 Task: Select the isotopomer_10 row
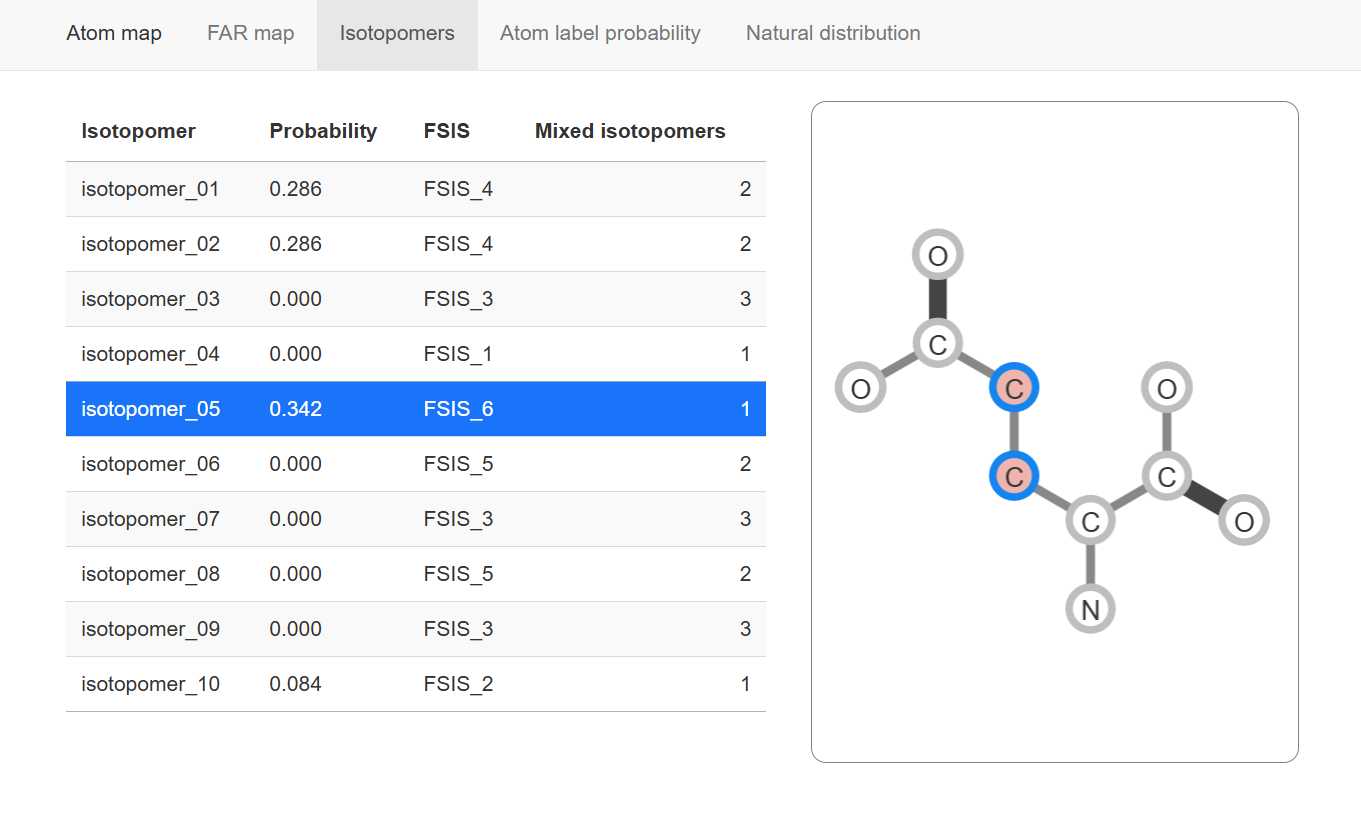tap(416, 684)
